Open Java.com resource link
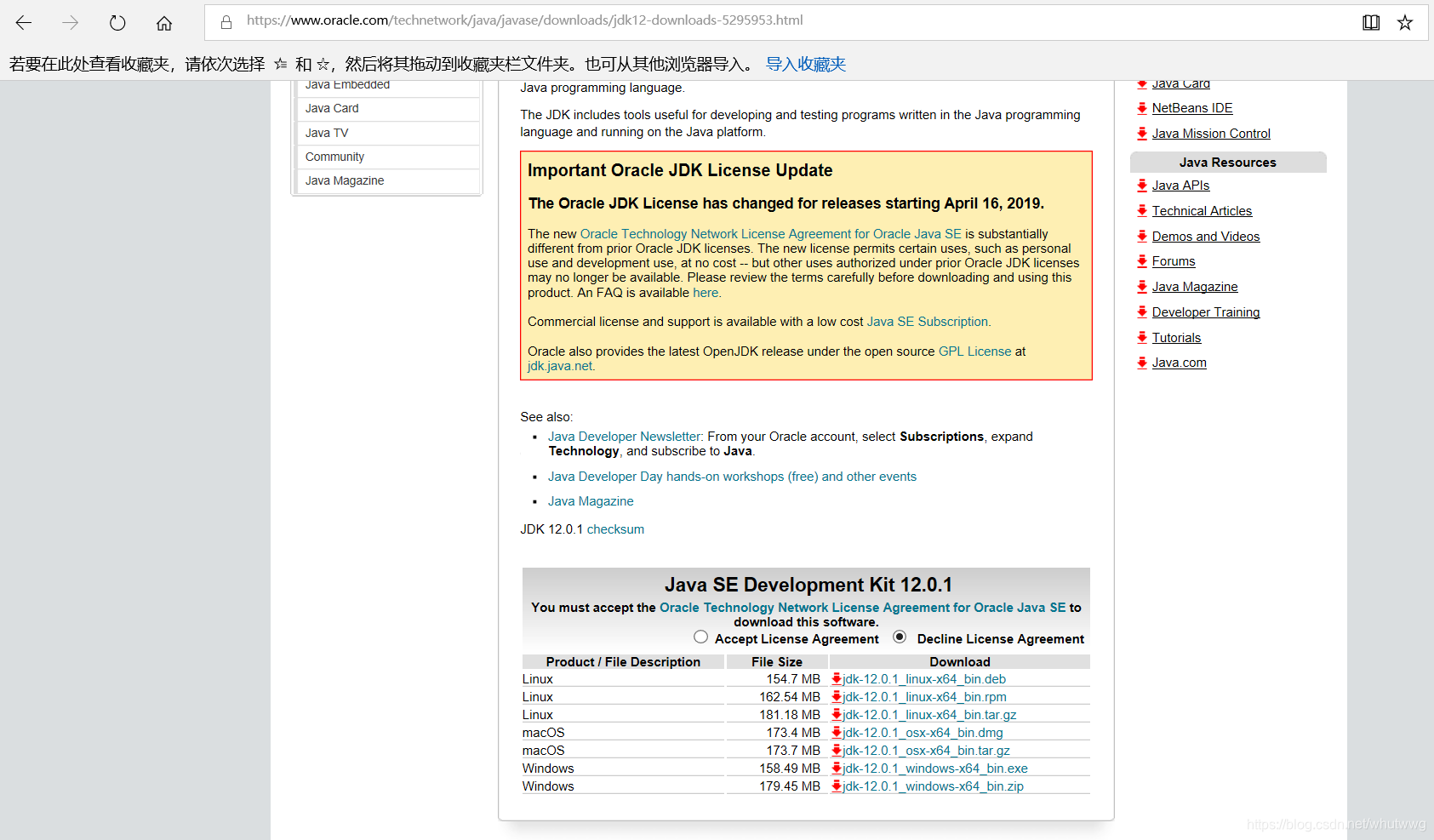This screenshot has width=1434, height=840. 1180,363
